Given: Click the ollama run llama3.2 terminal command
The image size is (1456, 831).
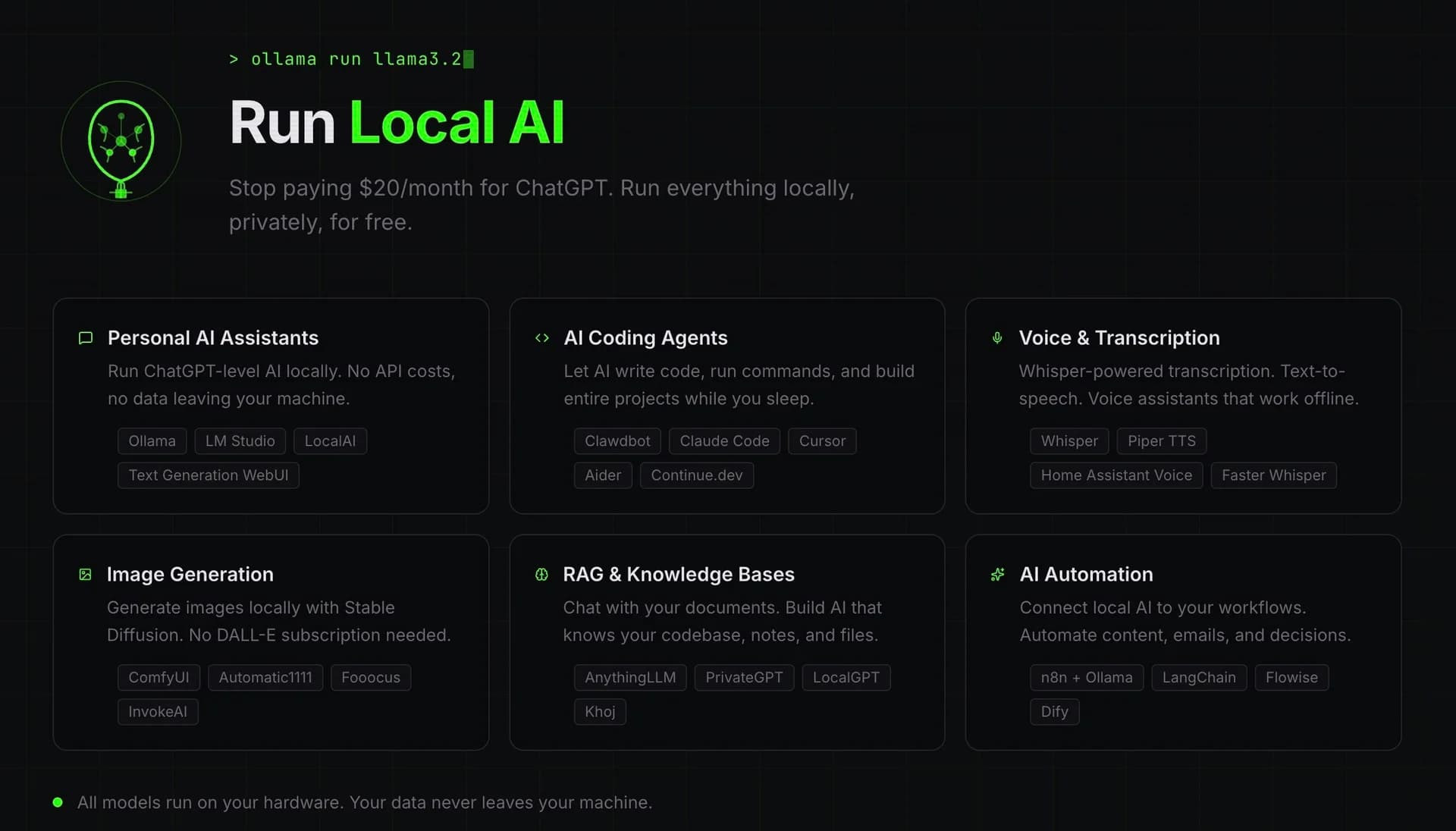Looking at the screenshot, I should click(348, 59).
